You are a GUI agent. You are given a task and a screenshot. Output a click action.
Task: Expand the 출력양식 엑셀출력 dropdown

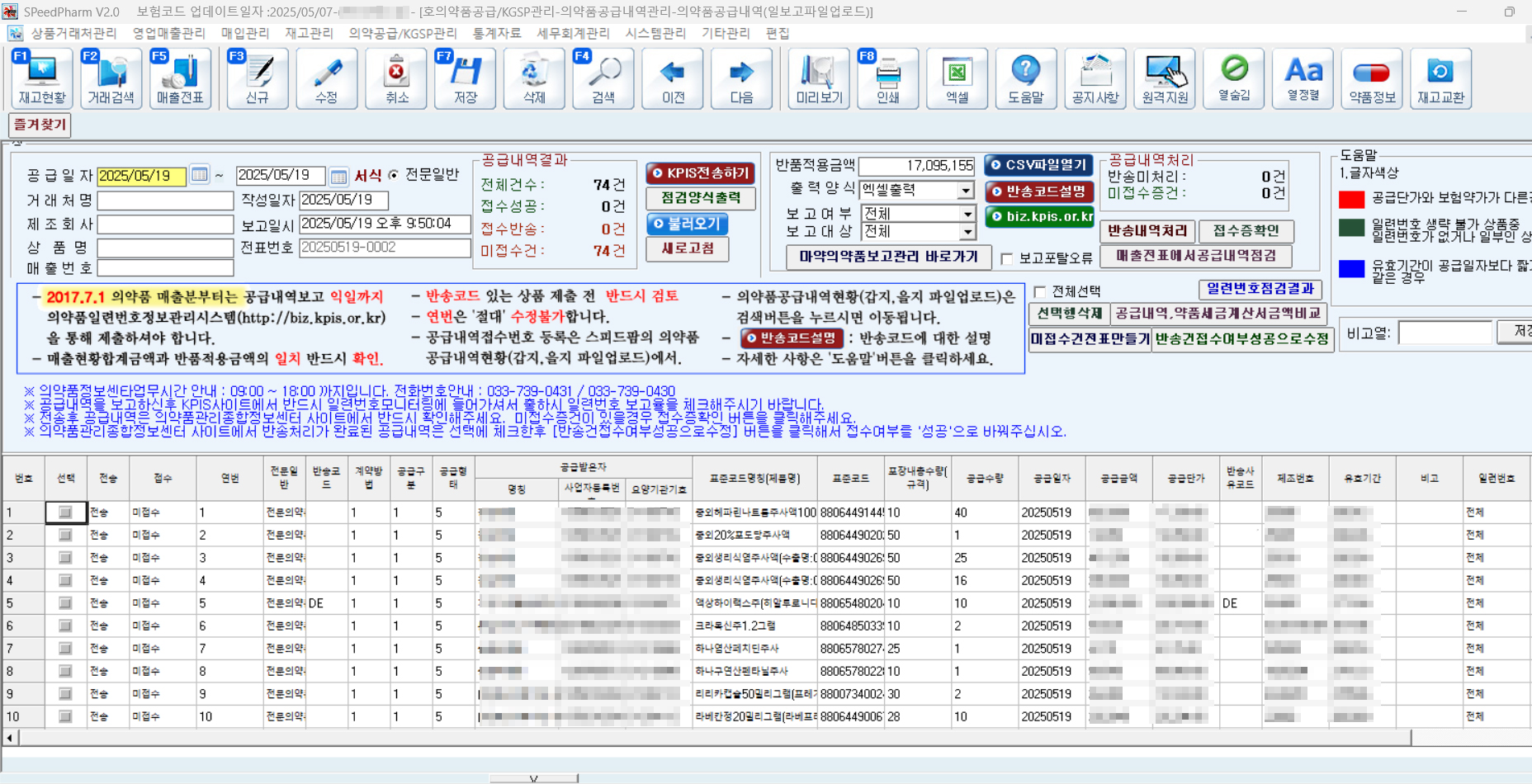coord(965,191)
